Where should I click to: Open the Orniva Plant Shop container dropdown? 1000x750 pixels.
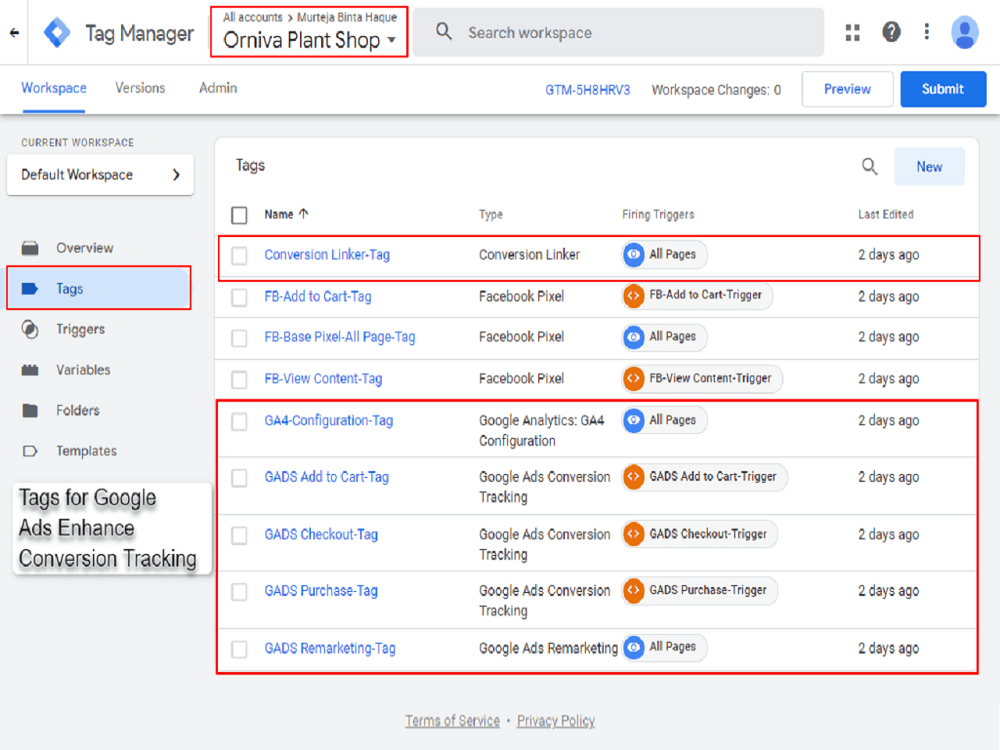tap(309, 40)
